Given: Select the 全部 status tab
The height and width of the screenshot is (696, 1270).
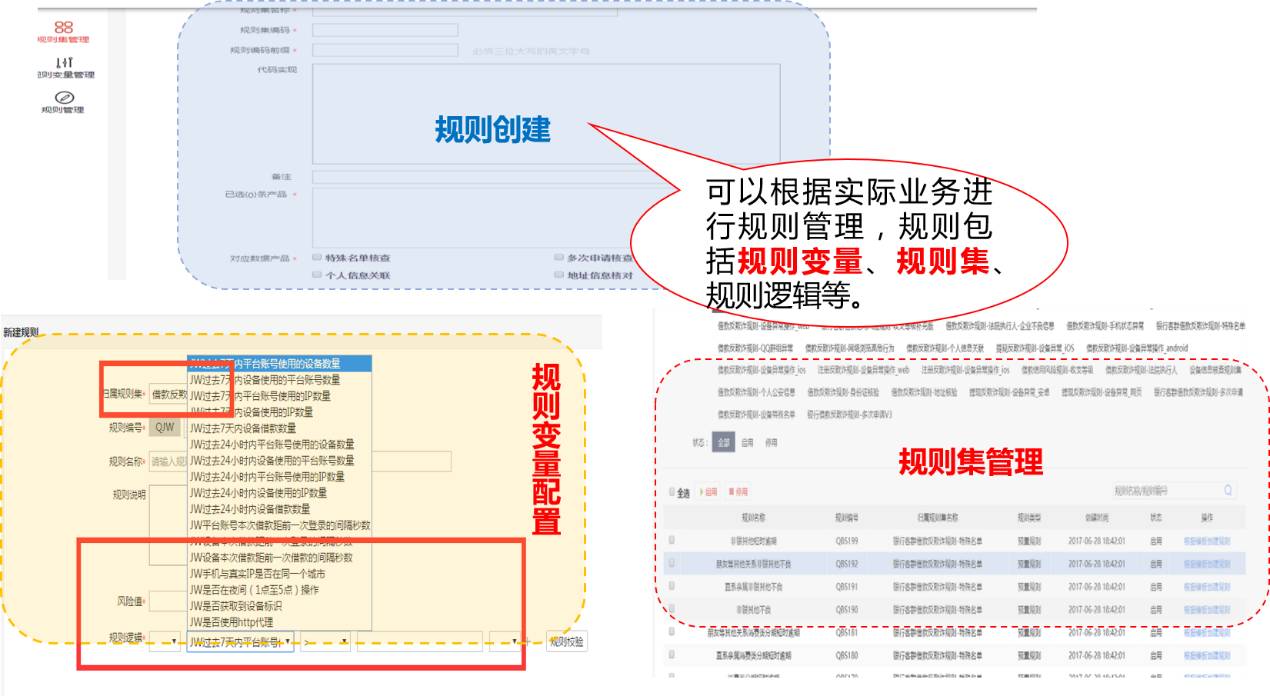Looking at the screenshot, I should point(723,443).
